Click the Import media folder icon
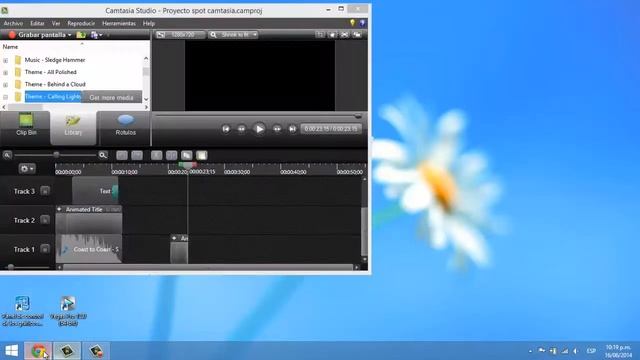The width and height of the screenshot is (640, 360). (x=81, y=35)
